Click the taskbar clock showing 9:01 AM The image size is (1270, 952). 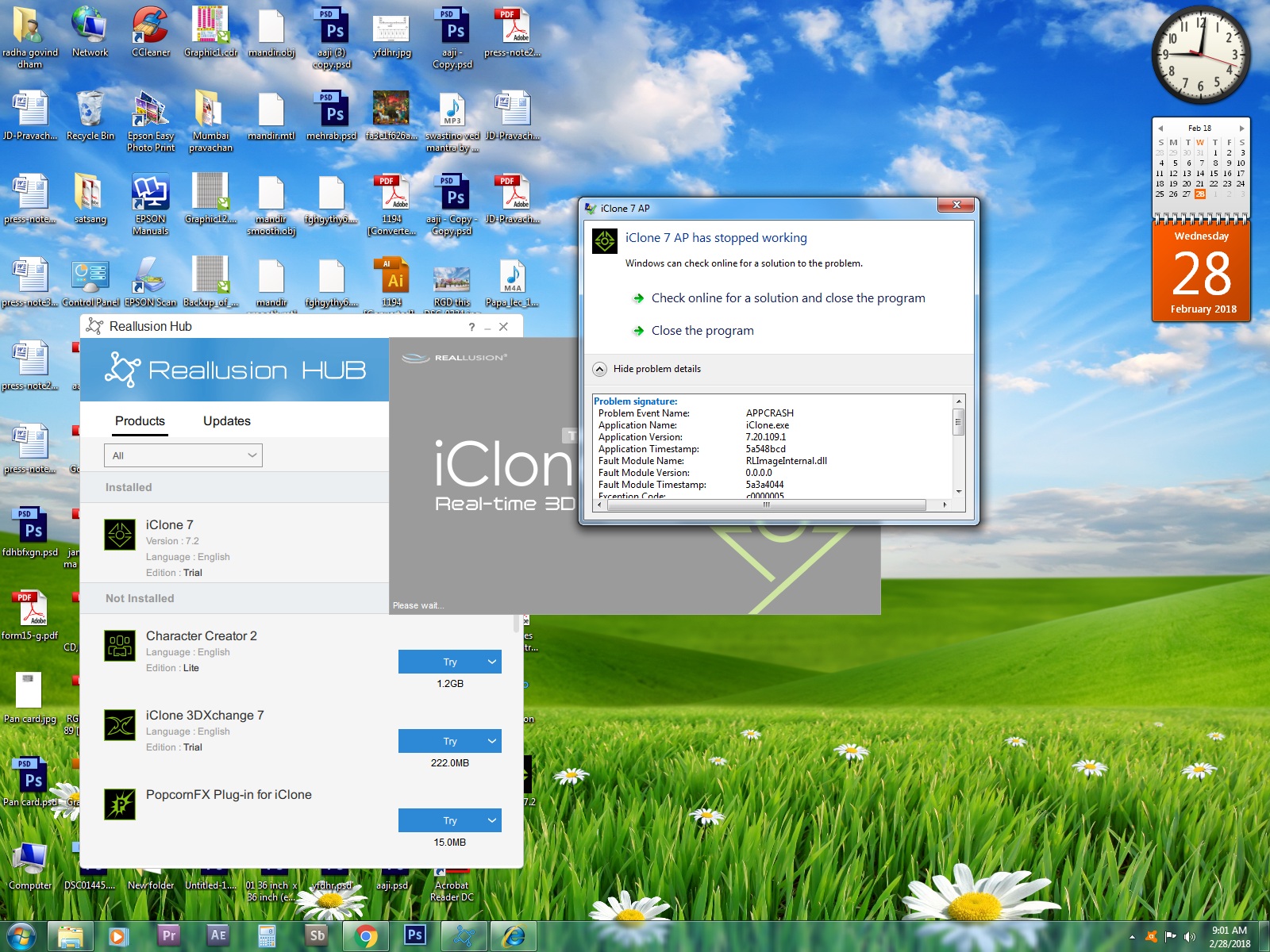click(x=1230, y=937)
